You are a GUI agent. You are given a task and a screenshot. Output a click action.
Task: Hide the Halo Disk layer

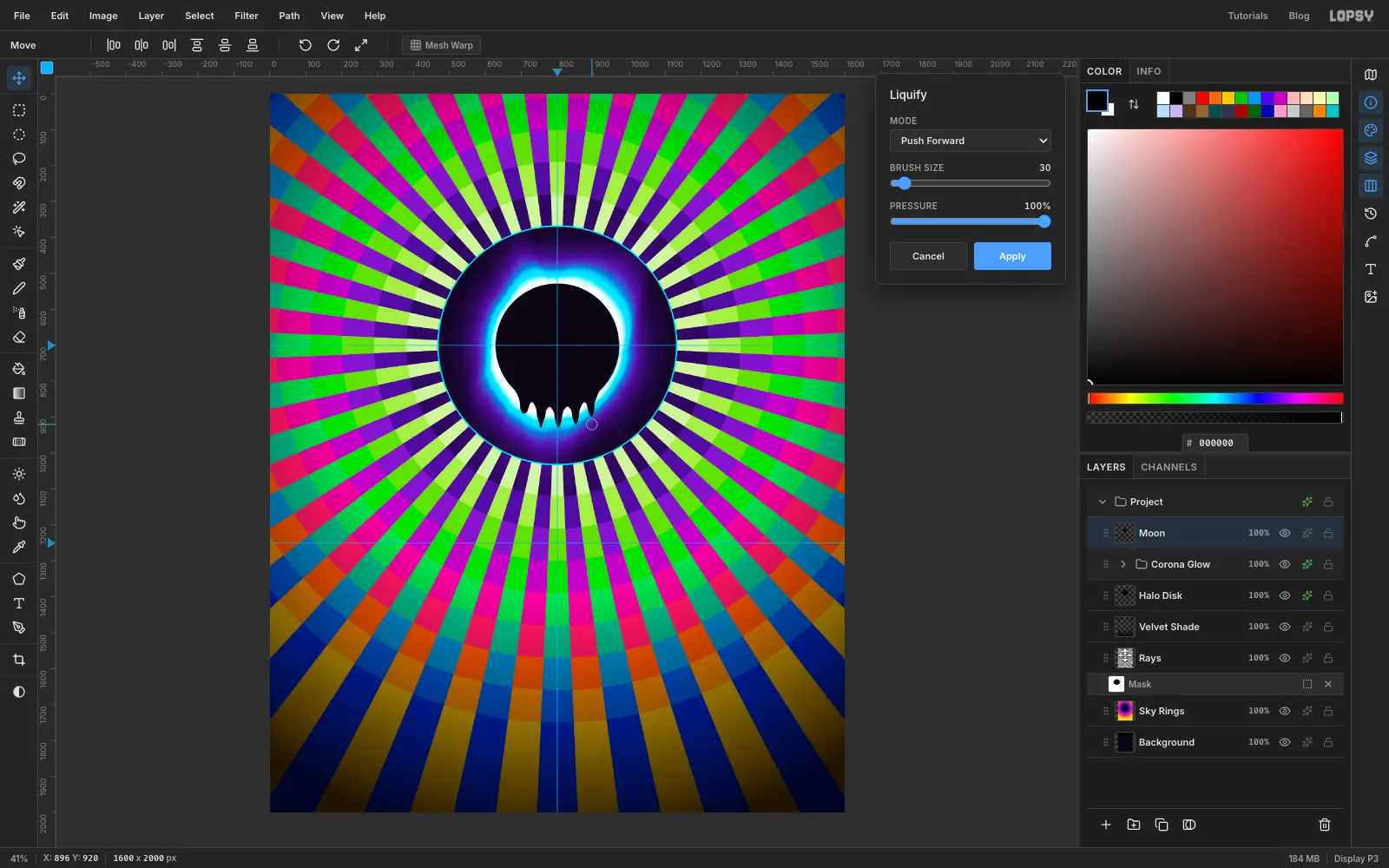pyautogui.click(x=1285, y=595)
